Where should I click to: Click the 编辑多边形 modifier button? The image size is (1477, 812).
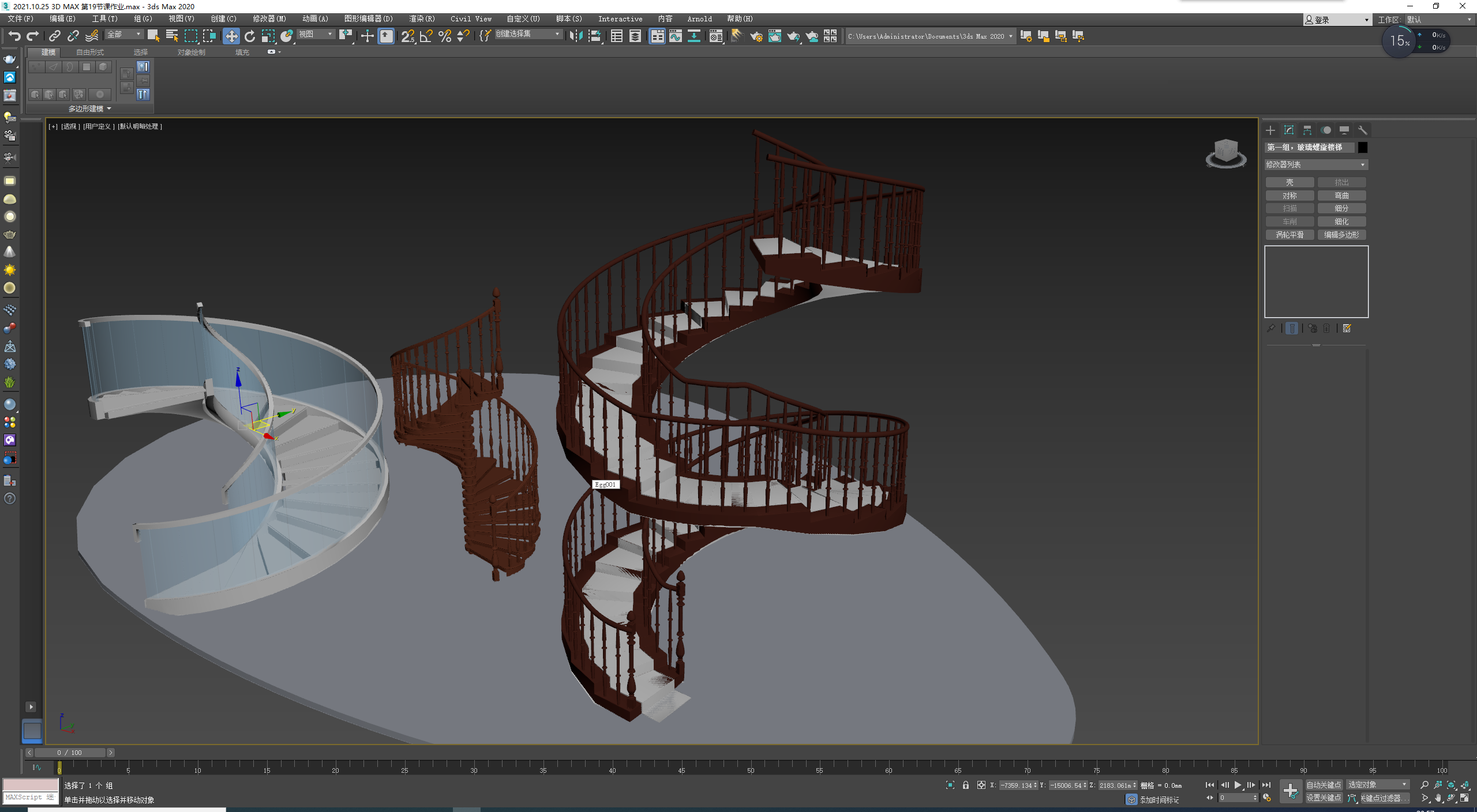tap(1341, 235)
